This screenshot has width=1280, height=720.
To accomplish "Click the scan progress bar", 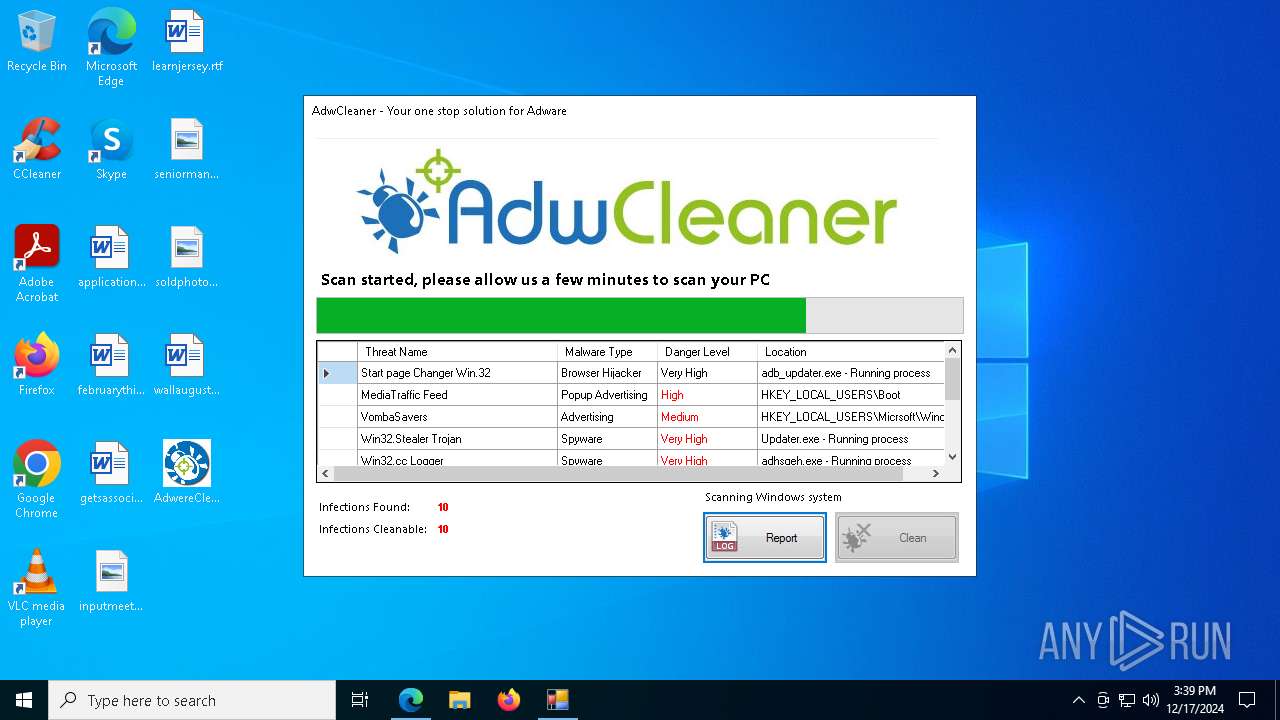I will click(x=640, y=315).
